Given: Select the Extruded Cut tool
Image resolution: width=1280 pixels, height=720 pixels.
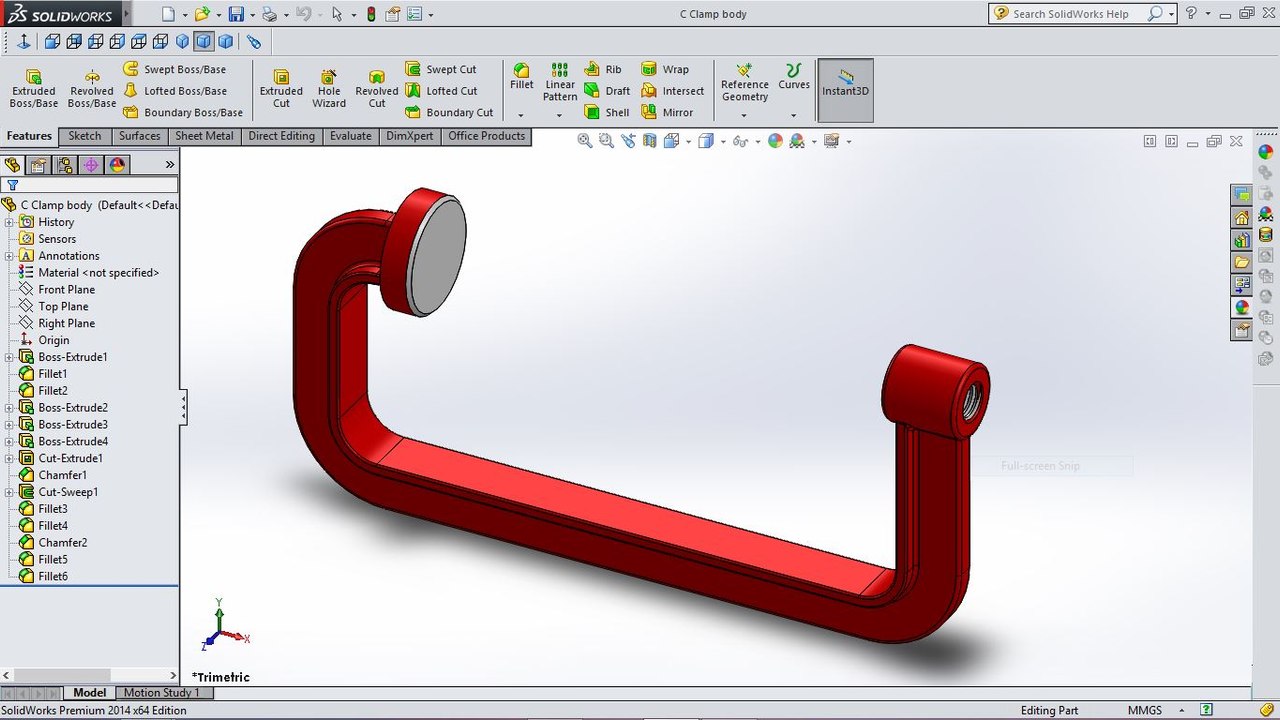Looking at the screenshot, I should [281, 89].
